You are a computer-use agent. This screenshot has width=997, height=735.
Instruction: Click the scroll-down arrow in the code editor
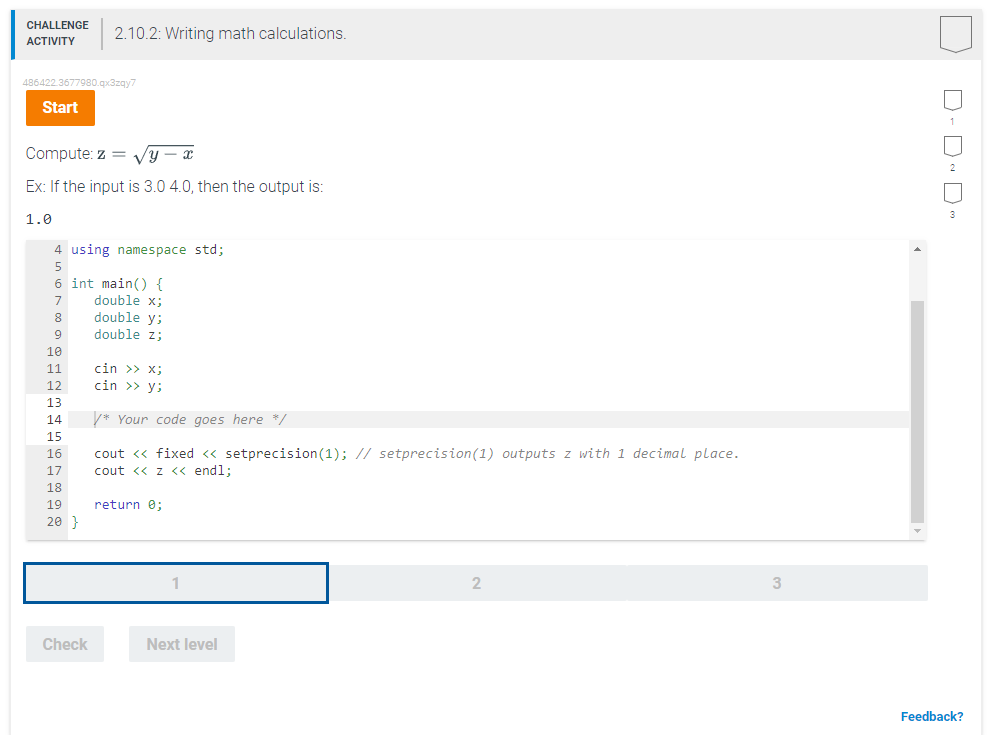[917, 531]
